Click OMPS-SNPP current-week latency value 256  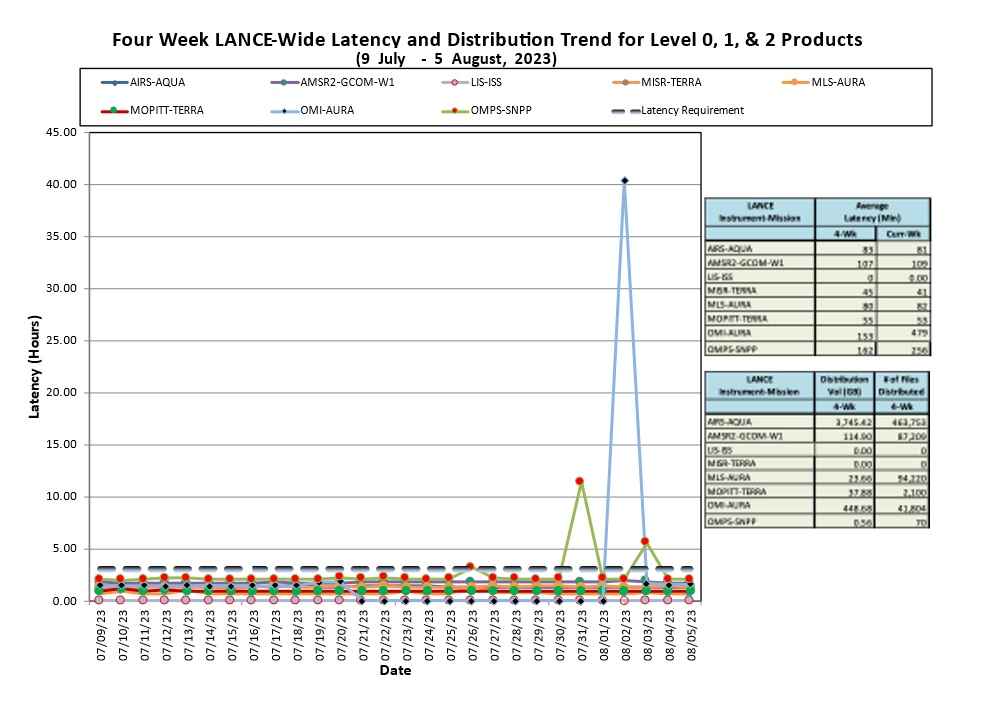tap(918, 350)
